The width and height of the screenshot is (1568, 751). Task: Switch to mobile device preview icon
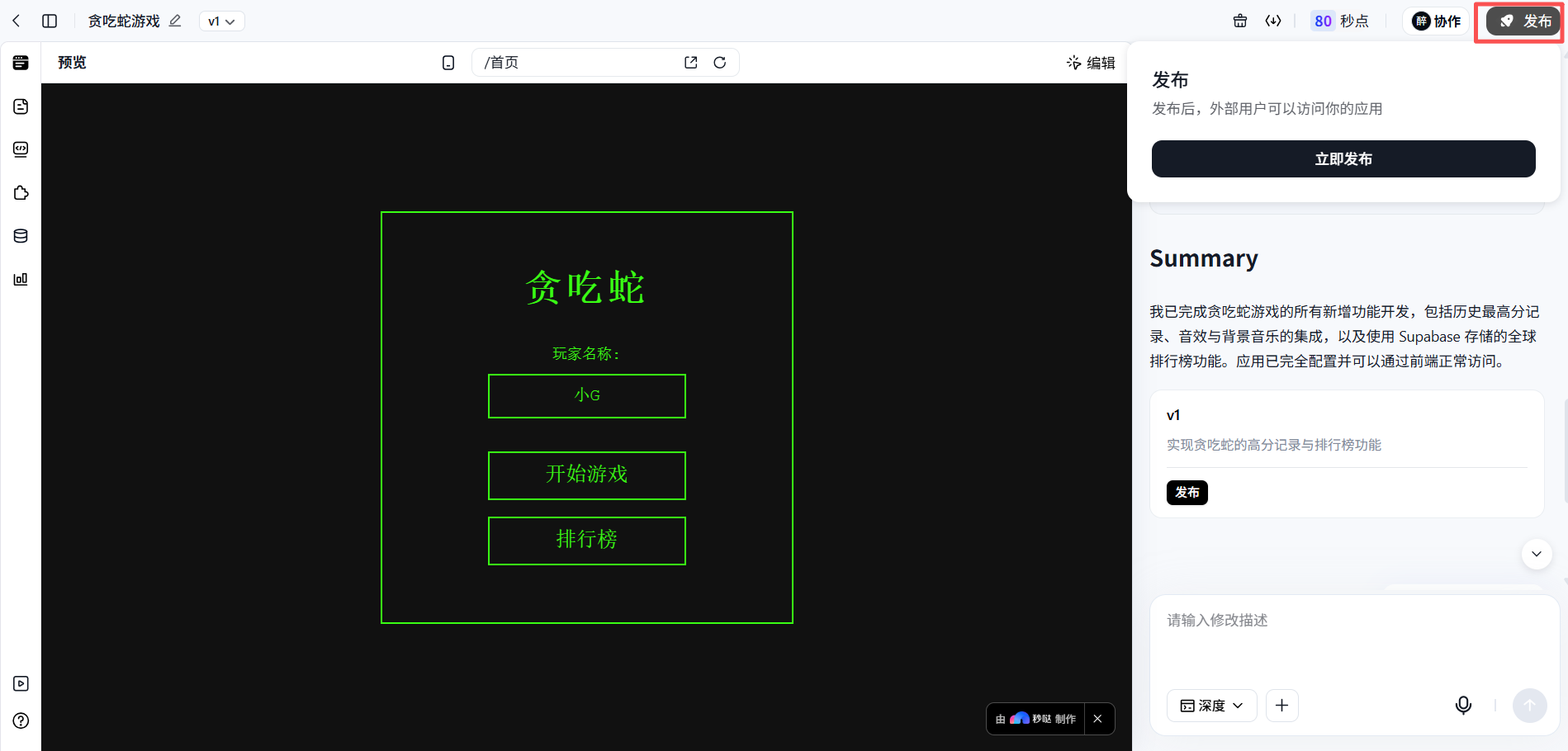coord(448,63)
